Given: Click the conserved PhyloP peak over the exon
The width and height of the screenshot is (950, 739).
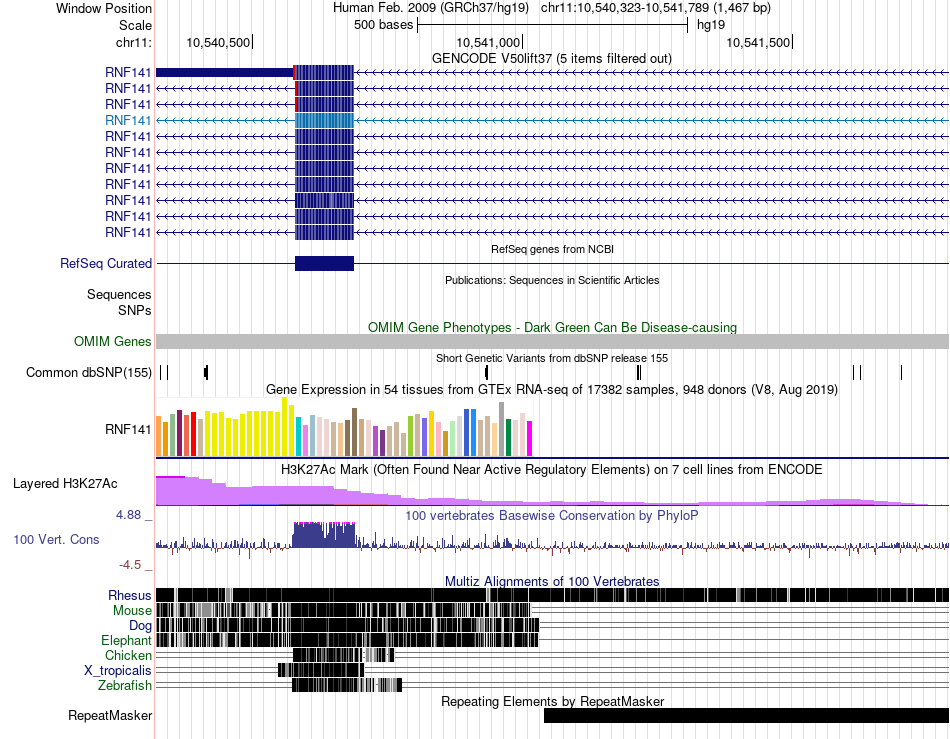Looking at the screenshot, I should click(324, 535).
